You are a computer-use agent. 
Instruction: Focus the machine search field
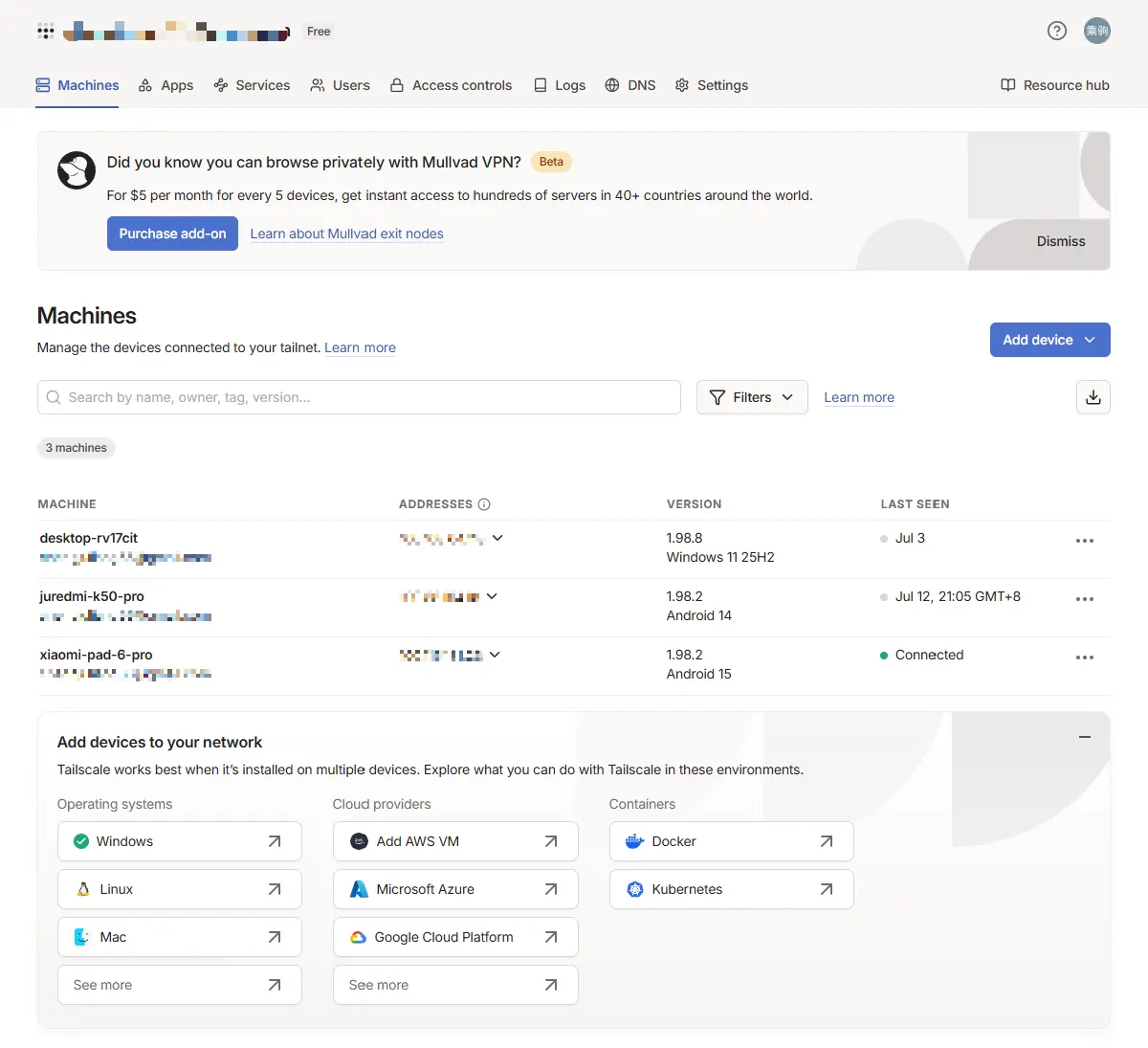coord(359,397)
